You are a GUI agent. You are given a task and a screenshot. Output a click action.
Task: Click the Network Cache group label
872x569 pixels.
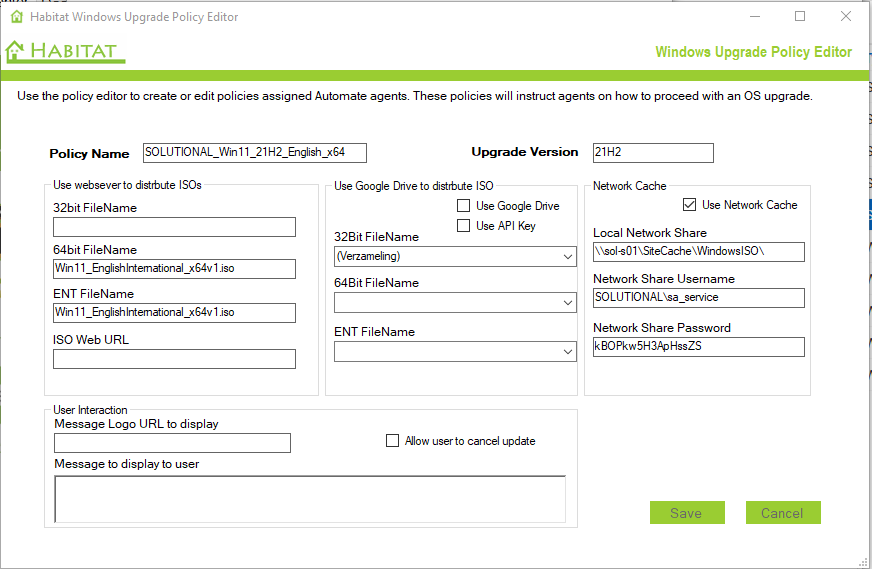point(629,186)
